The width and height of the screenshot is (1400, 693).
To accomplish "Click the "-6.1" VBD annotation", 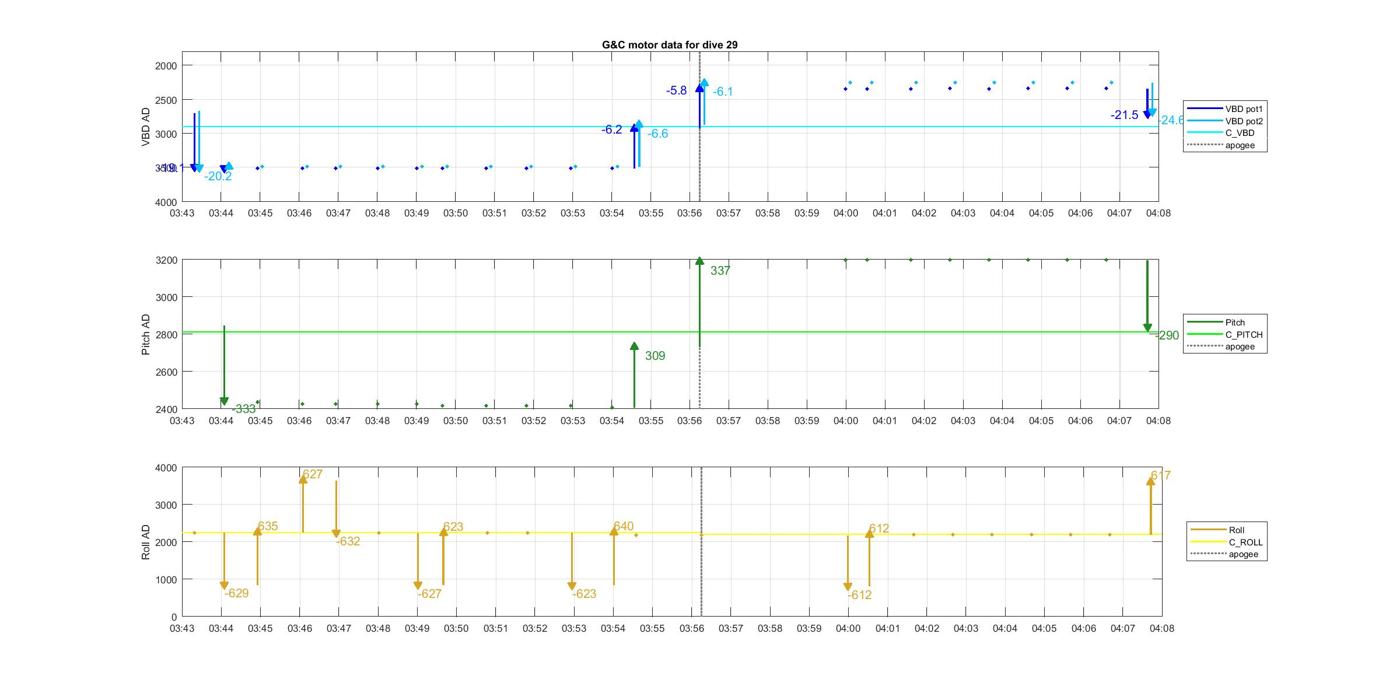I will pos(723,92).
